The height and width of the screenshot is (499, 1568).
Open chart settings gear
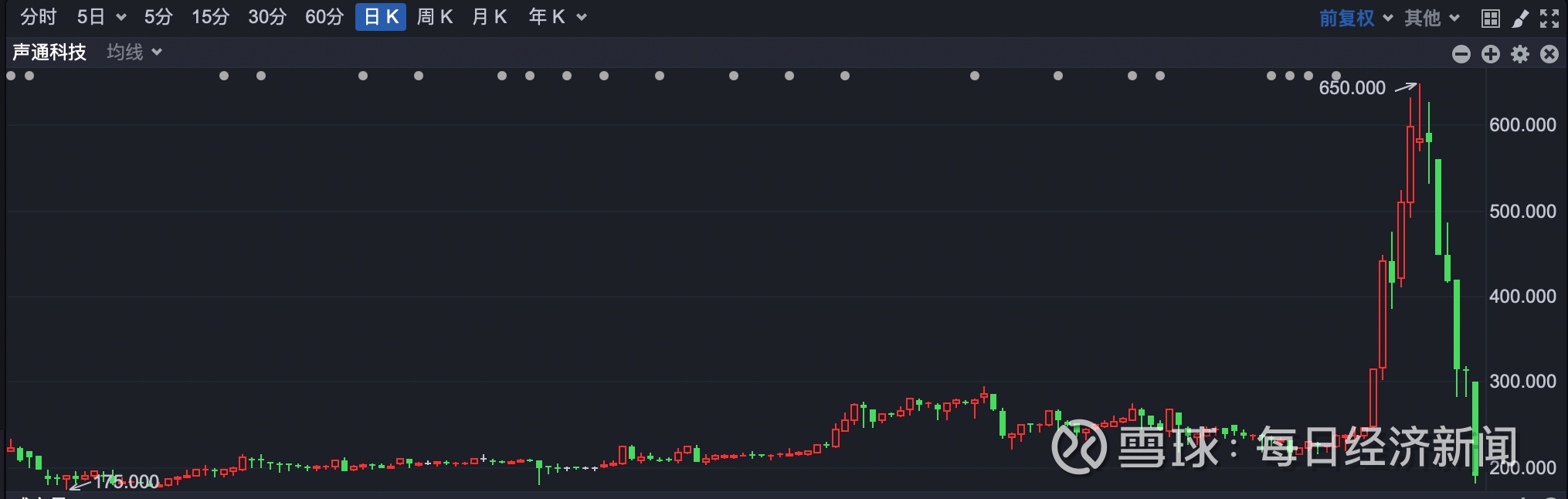click(1520, 53)
